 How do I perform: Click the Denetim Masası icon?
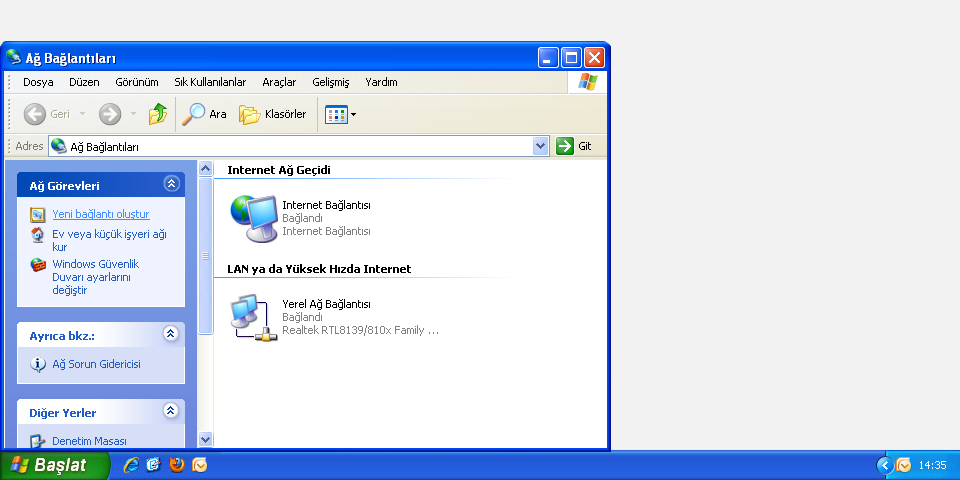(x=37, y=441)
